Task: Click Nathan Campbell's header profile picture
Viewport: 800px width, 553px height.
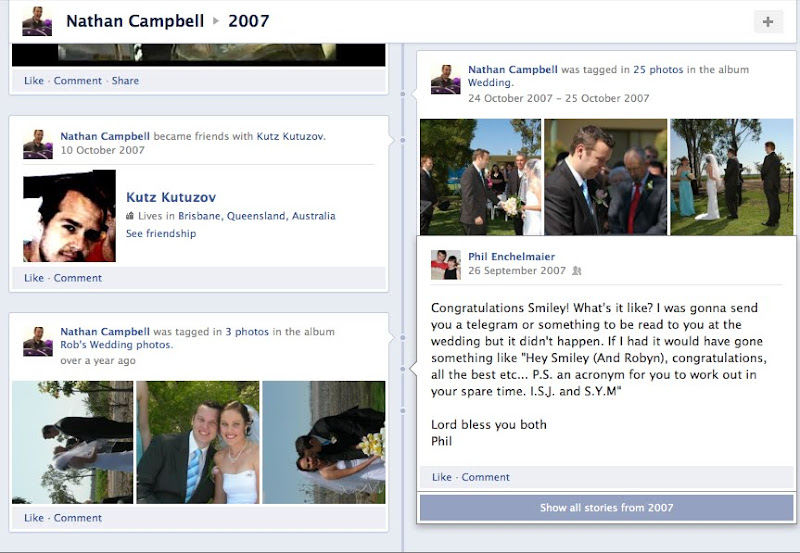Action: point(37,21)
